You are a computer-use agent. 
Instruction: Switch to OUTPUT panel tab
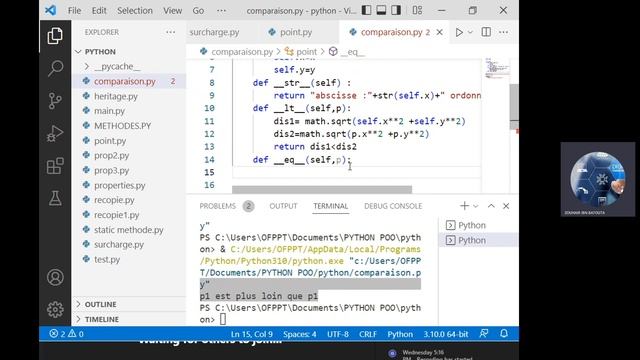coord(283,206)
